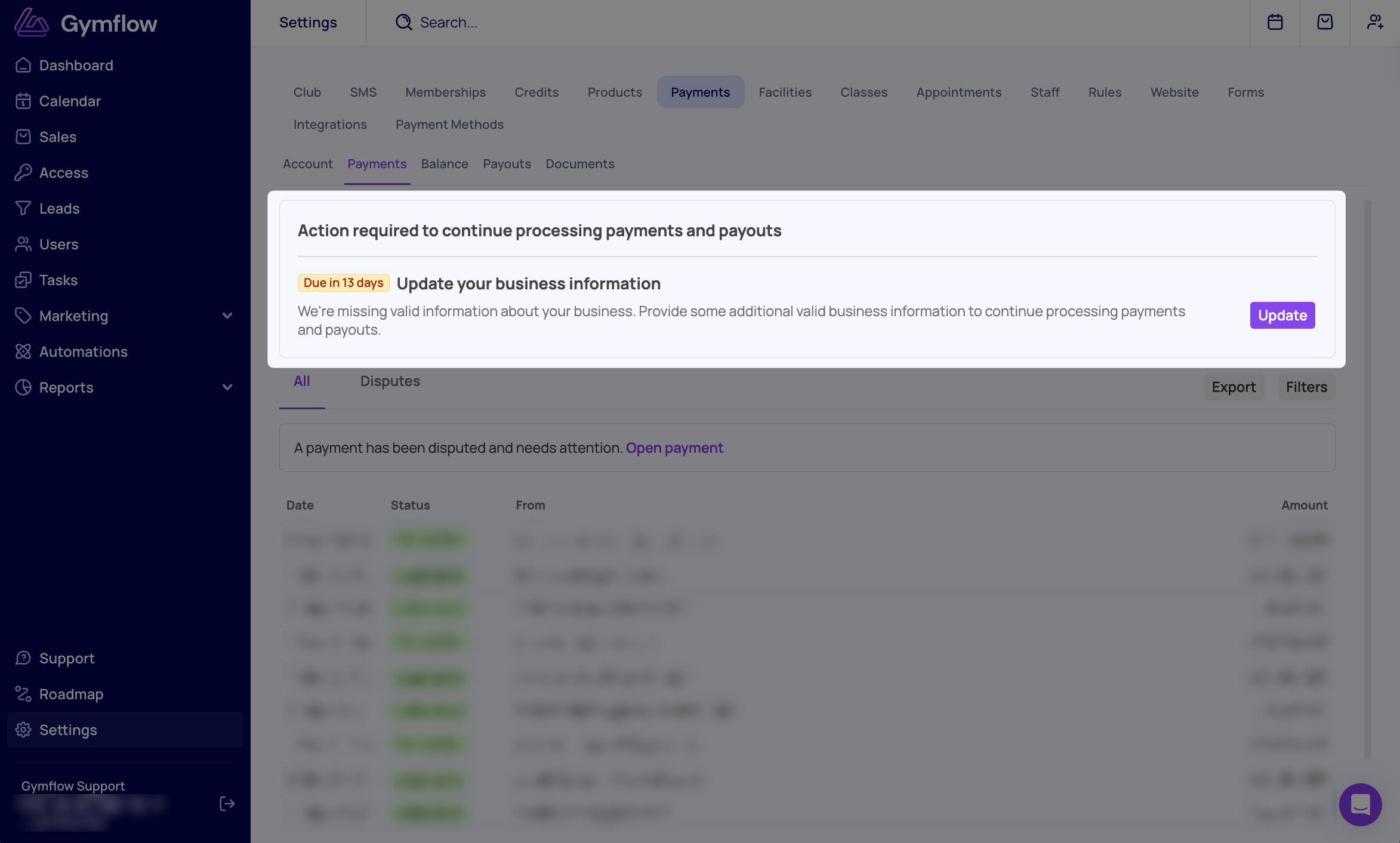Switch to the Payouts sub-tab

click(507, 163)
